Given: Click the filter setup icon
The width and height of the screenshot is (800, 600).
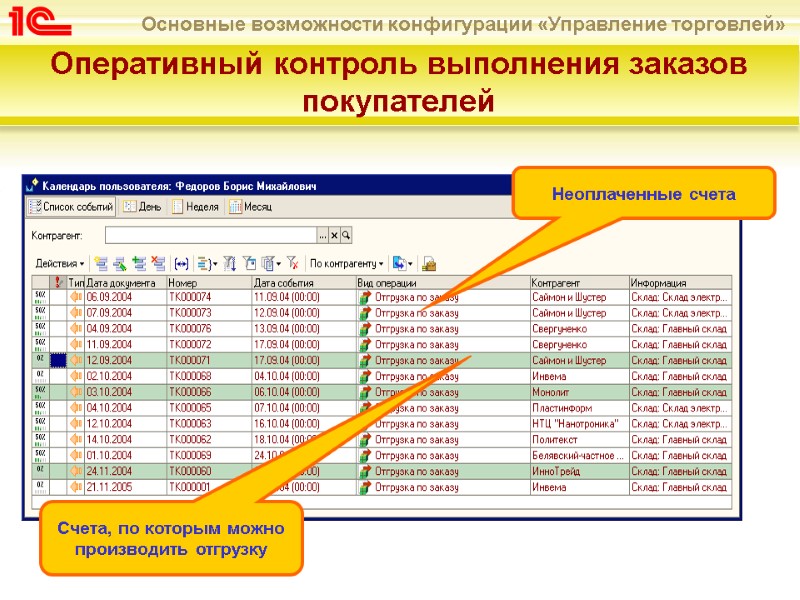Looking at the screenshot, I should point(249,261).
